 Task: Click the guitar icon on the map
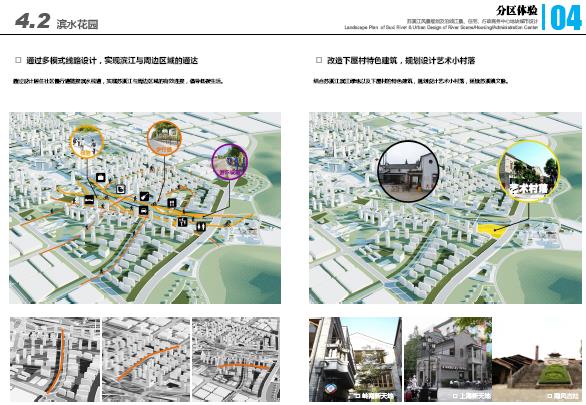coord(145,196)
